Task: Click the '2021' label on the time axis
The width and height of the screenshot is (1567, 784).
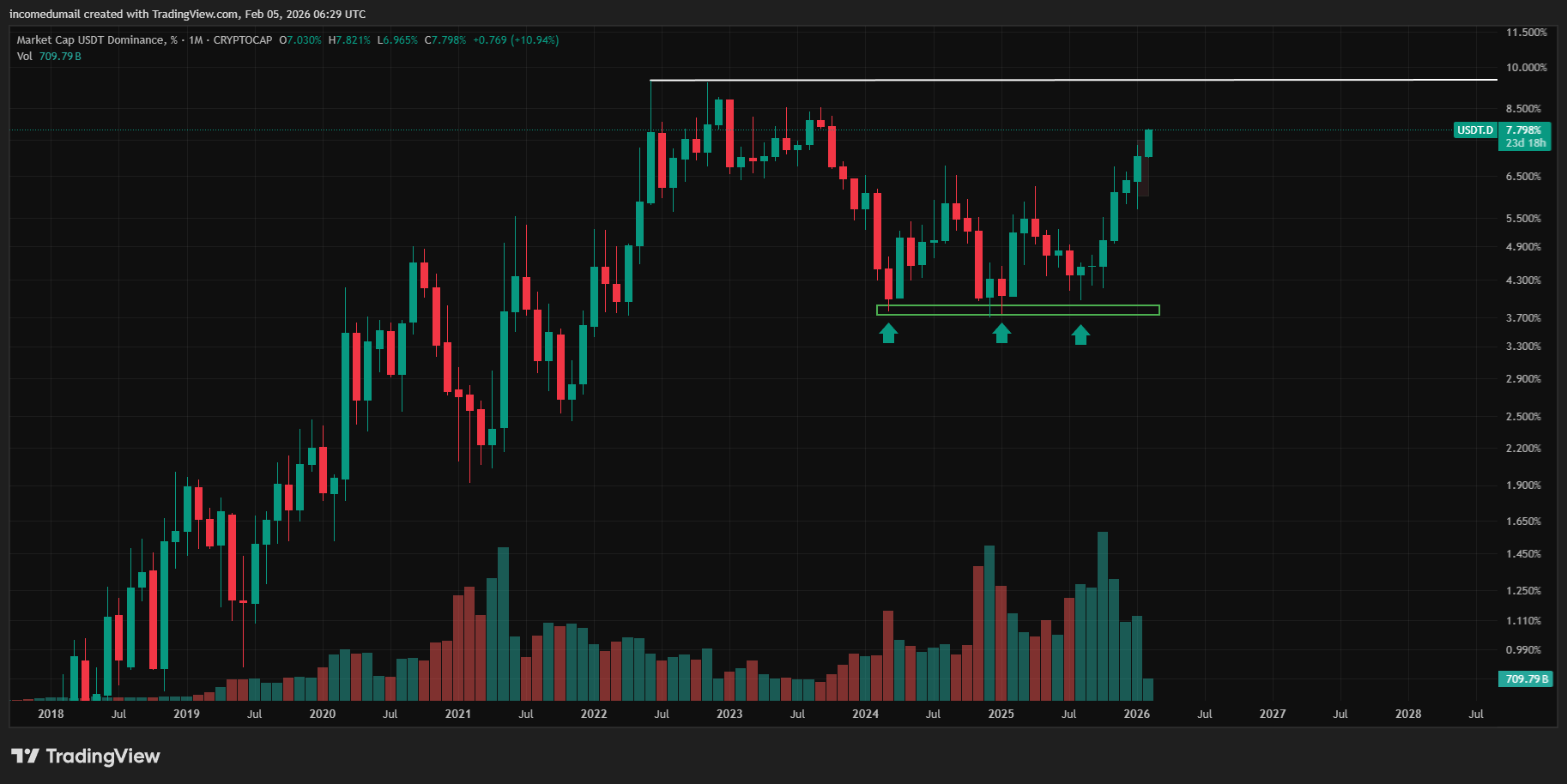Action: 458,714
